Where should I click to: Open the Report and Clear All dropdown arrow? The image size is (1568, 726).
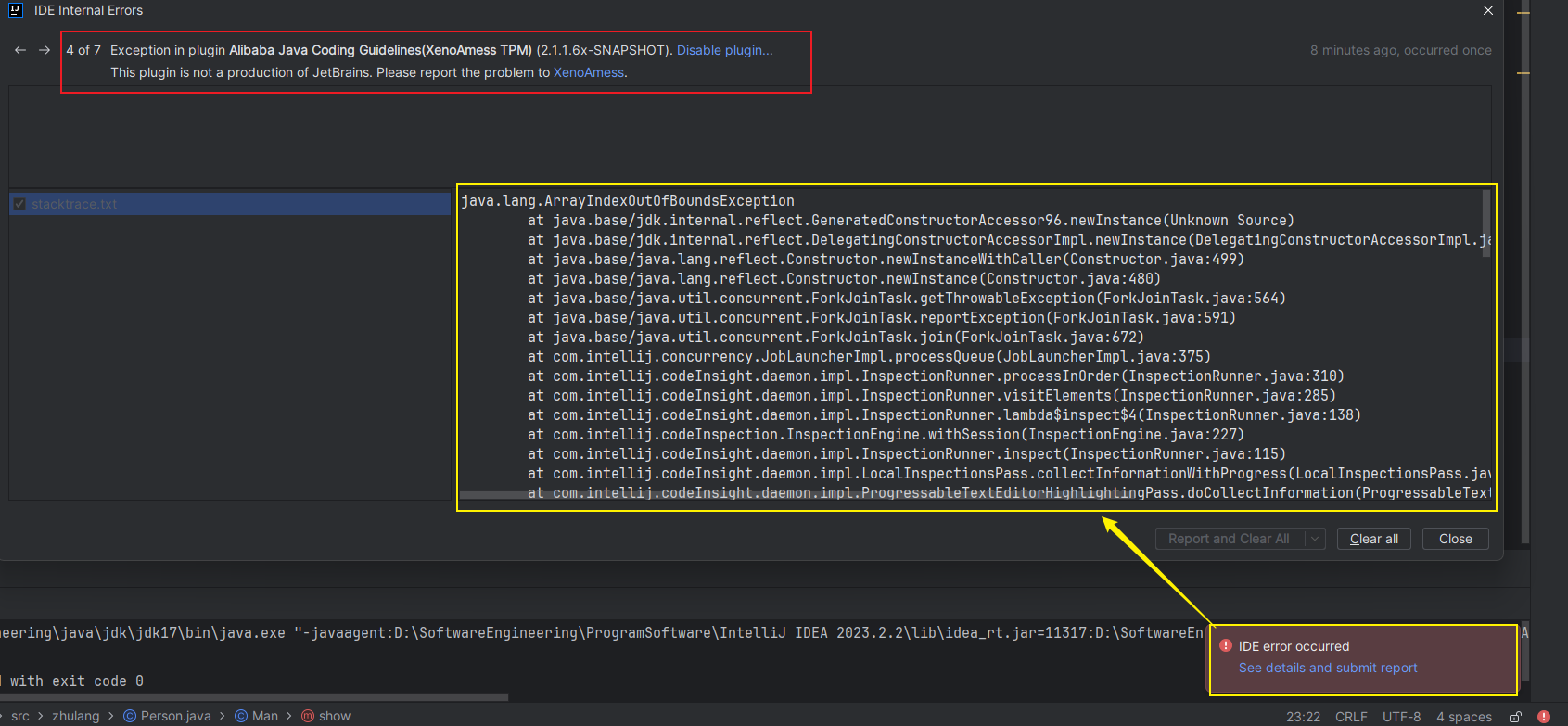[x=1315, y=539]
